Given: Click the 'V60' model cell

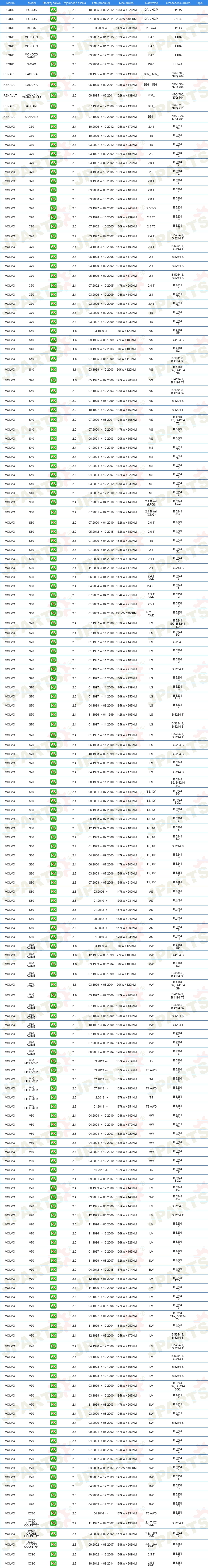Looking at the screenshot, I should pos(32,1170).
